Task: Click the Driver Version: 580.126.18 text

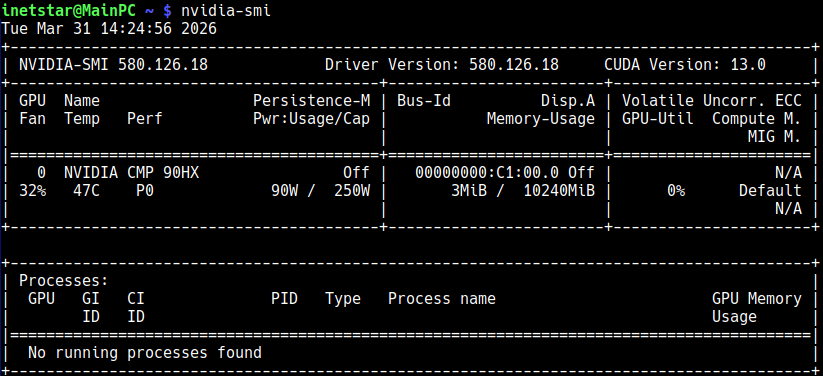Action: click(x=442, y=65)
